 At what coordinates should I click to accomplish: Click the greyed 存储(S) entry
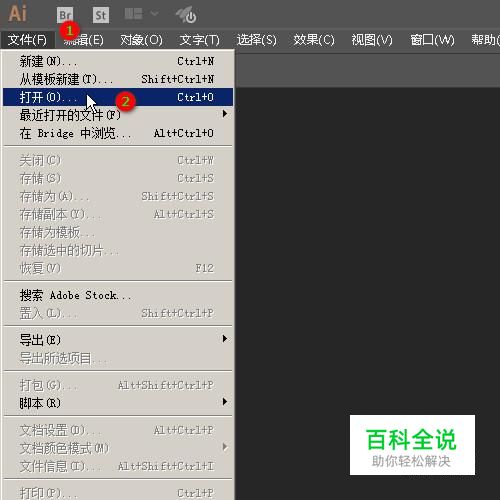(118, 179)
